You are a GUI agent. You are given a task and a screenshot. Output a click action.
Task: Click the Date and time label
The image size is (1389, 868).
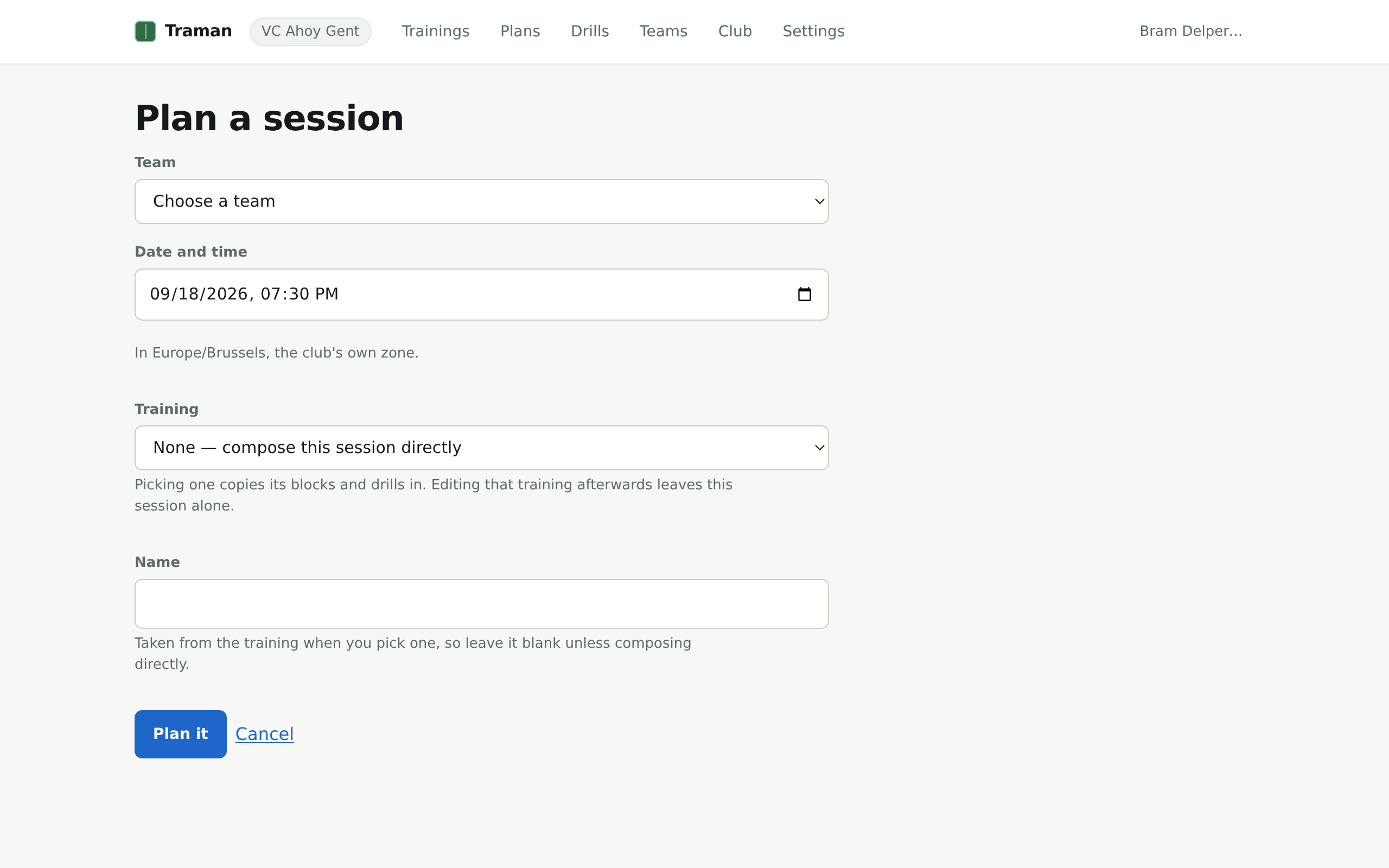190,252
